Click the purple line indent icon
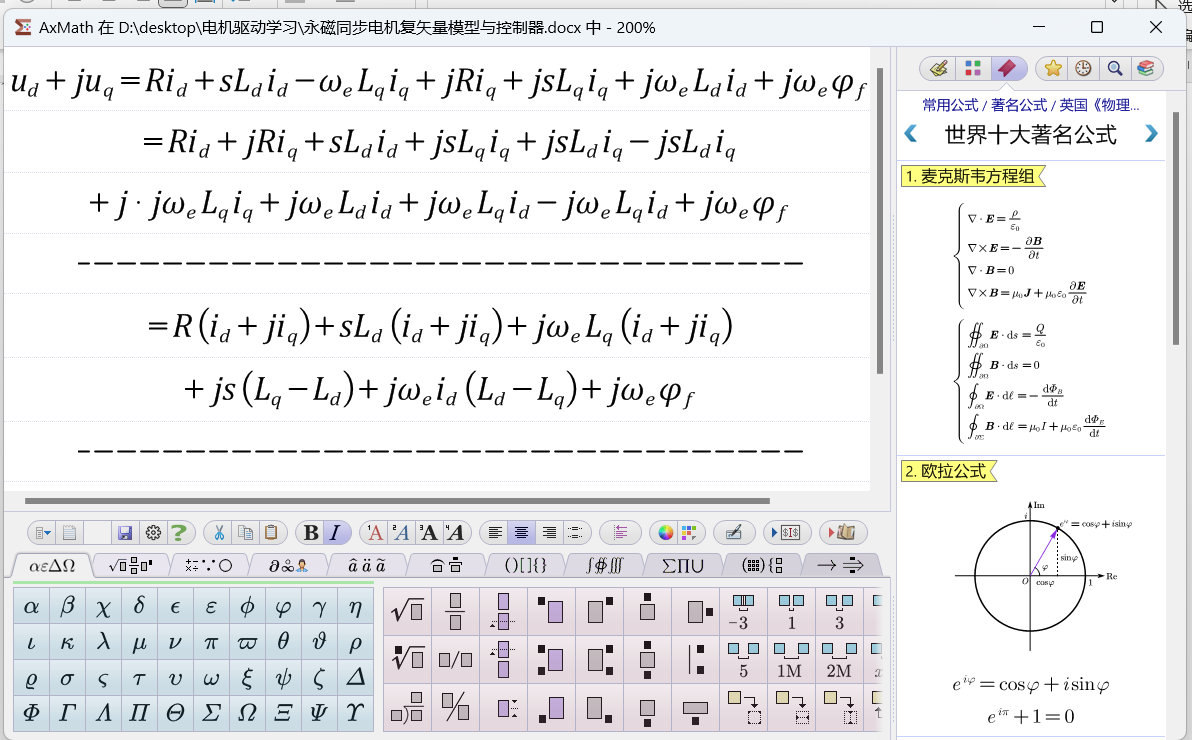The width and height of the screenshot is (1192, 740). [x=620, y=533]
